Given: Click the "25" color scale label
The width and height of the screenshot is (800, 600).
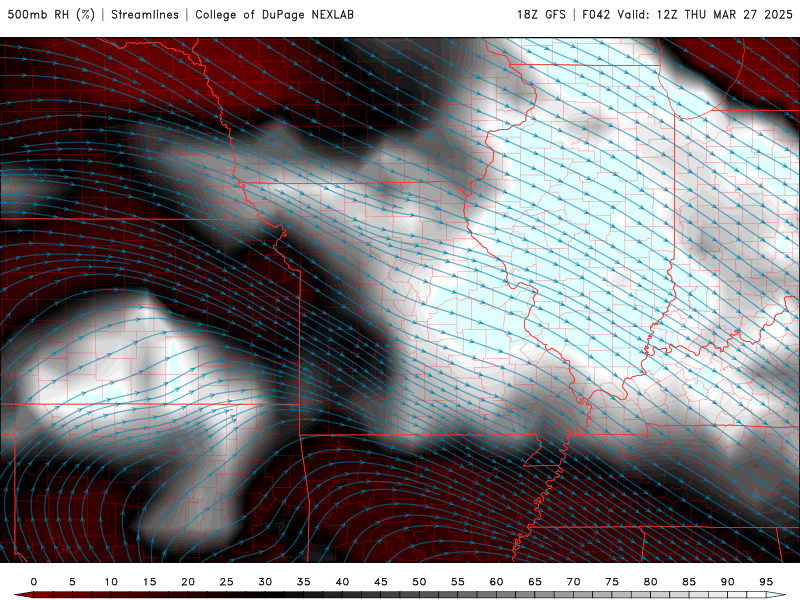Looking at the screenshot, I should [227, 582].
